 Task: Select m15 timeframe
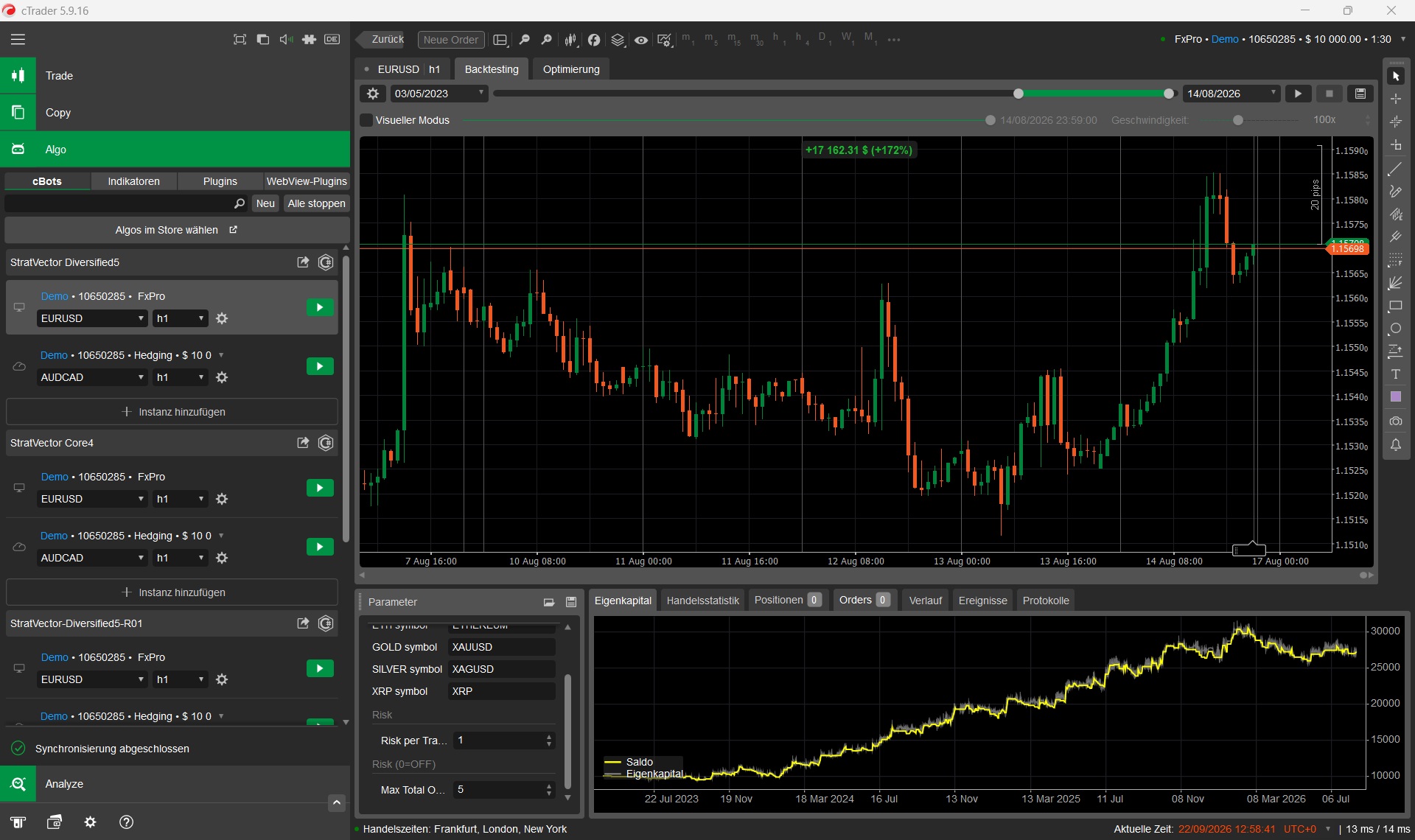(x=734, y=39)
